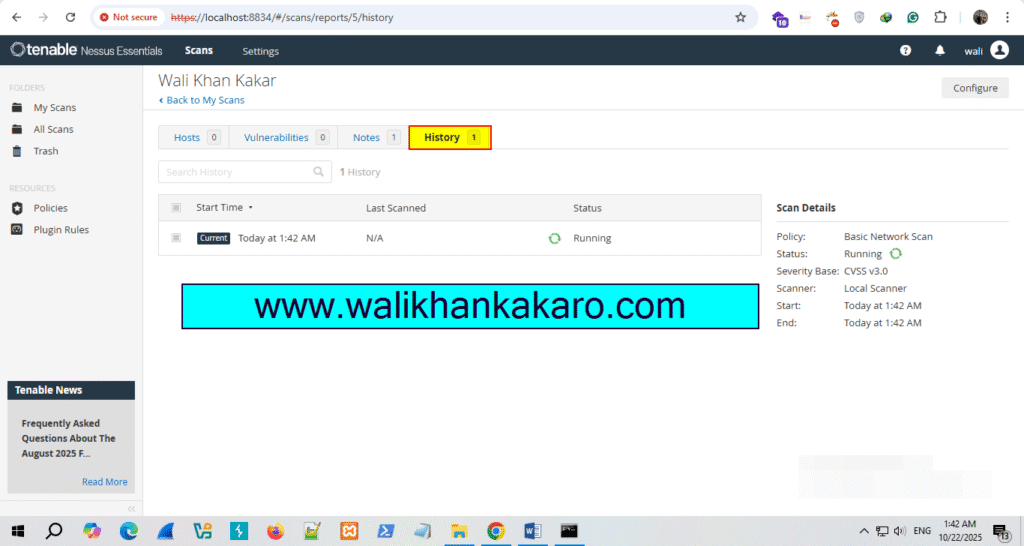This screenshot has height=546, width=1024.
Task: Click the All Scans folder icon
Action: tap(17, 129)
